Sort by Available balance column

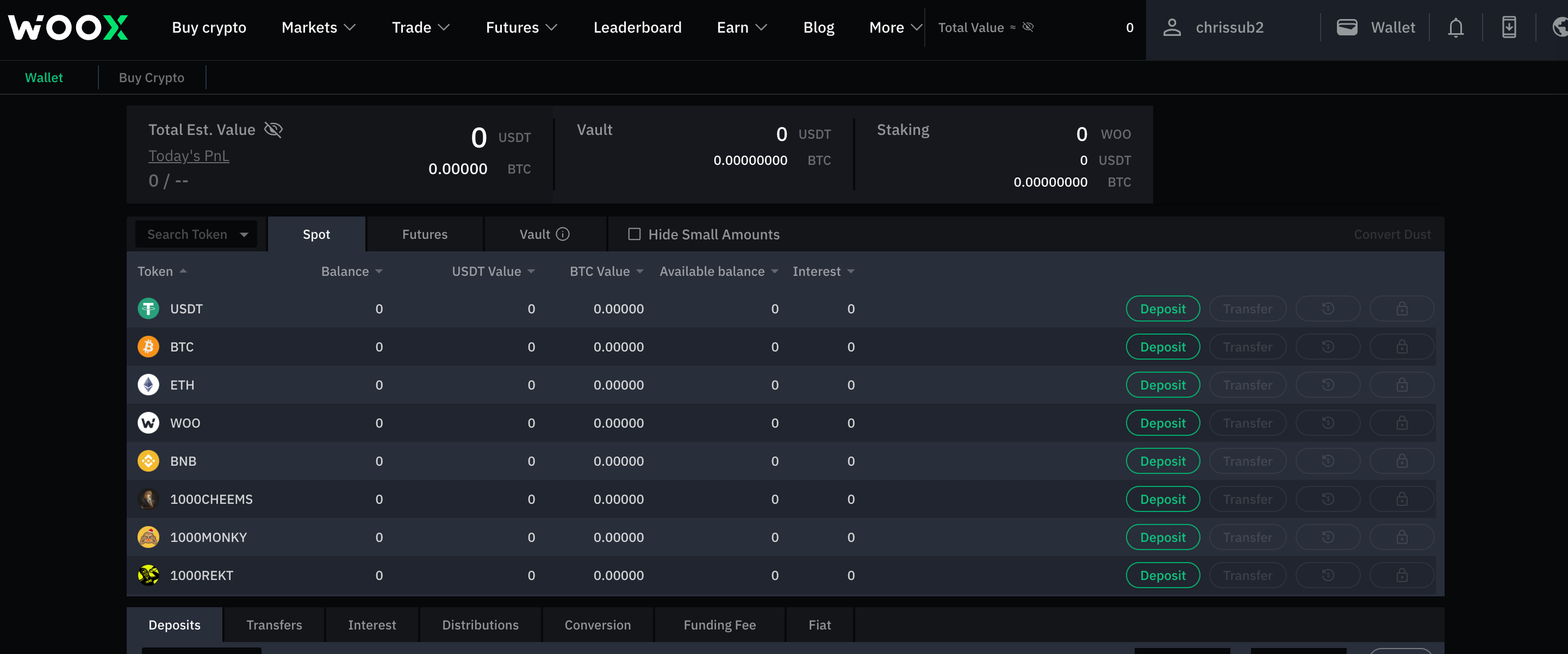pyautogui.click(x=719, y=272)
